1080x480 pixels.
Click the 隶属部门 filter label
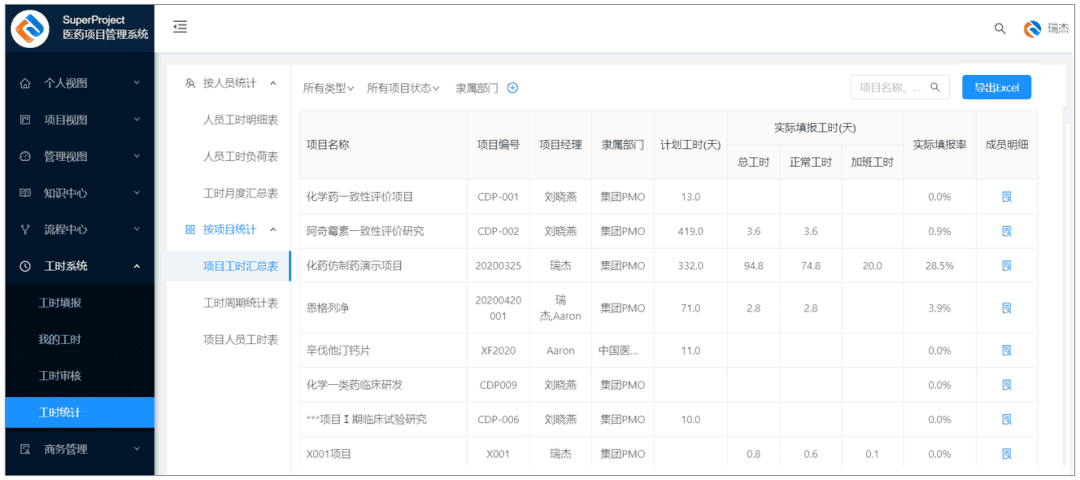point(477,88)
